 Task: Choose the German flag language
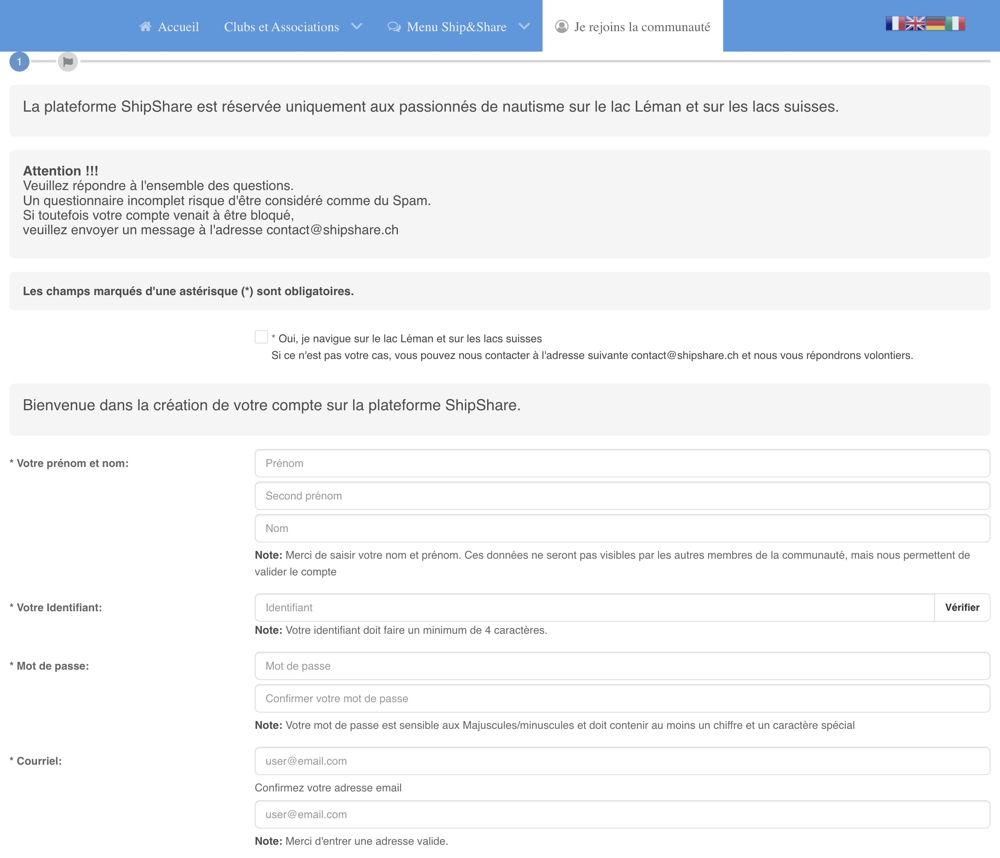[x=936, y=23]
